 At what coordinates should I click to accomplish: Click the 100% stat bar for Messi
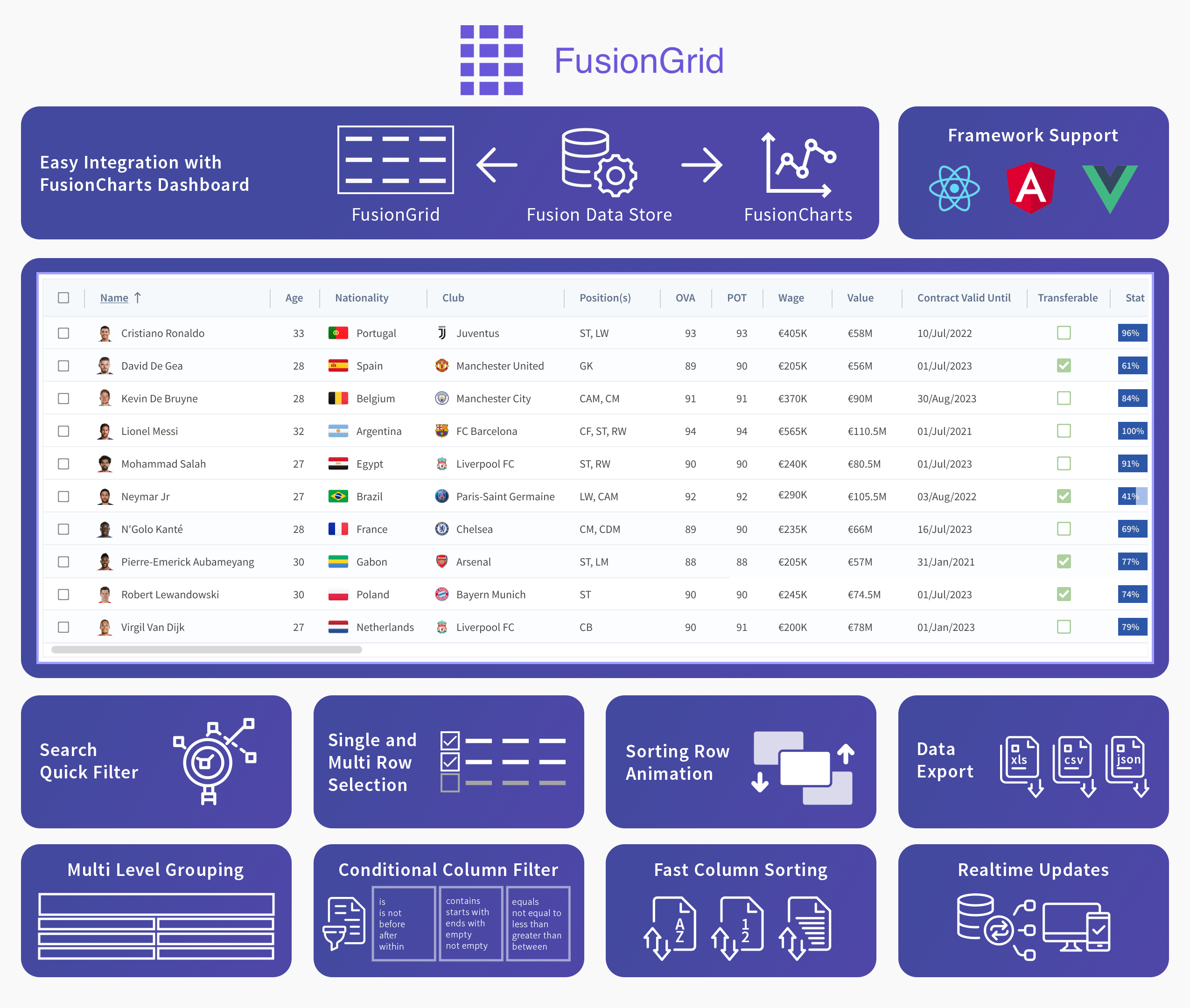1132,431
